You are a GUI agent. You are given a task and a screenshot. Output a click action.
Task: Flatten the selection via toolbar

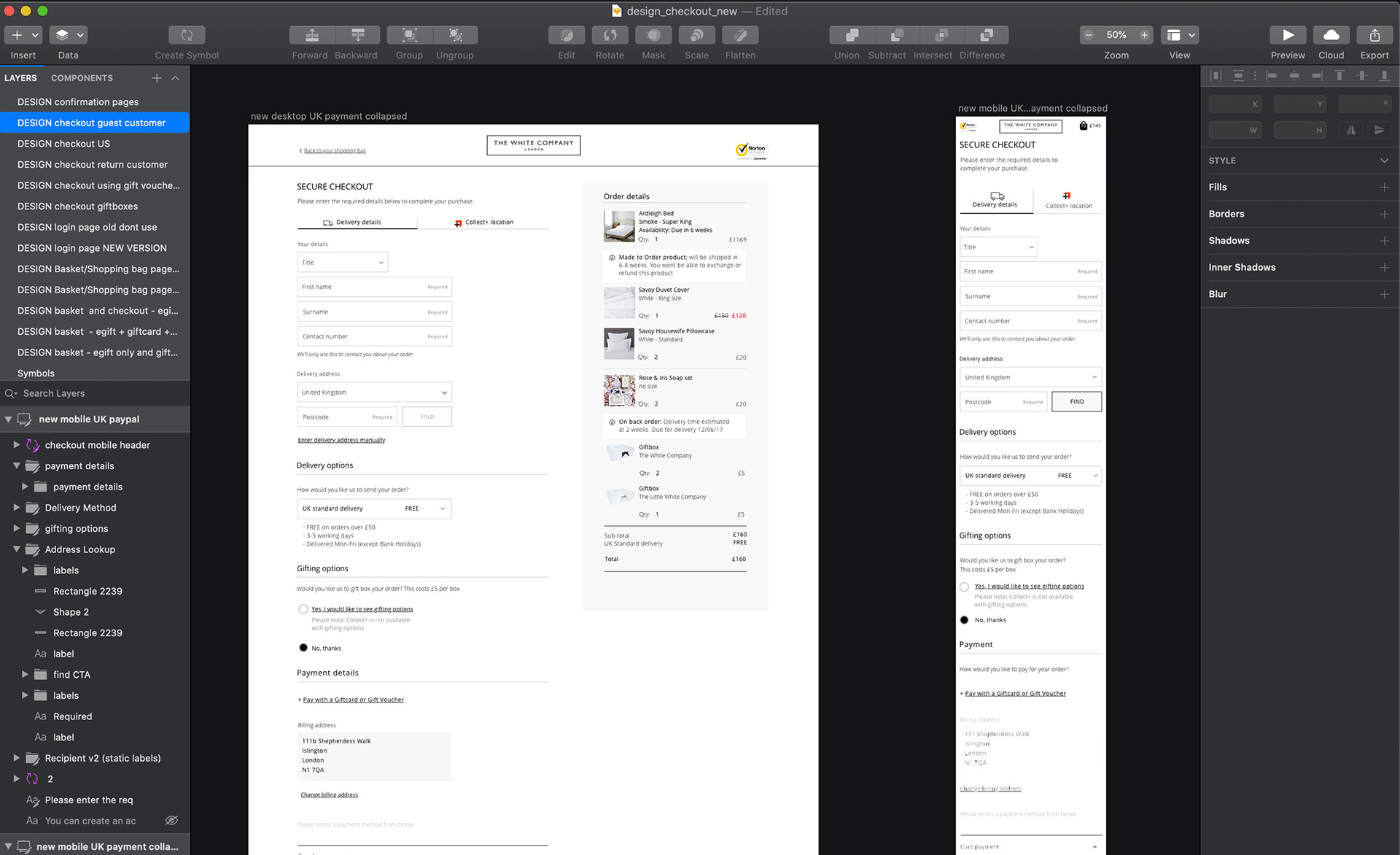pyautogui.click(x=740, y=35)
